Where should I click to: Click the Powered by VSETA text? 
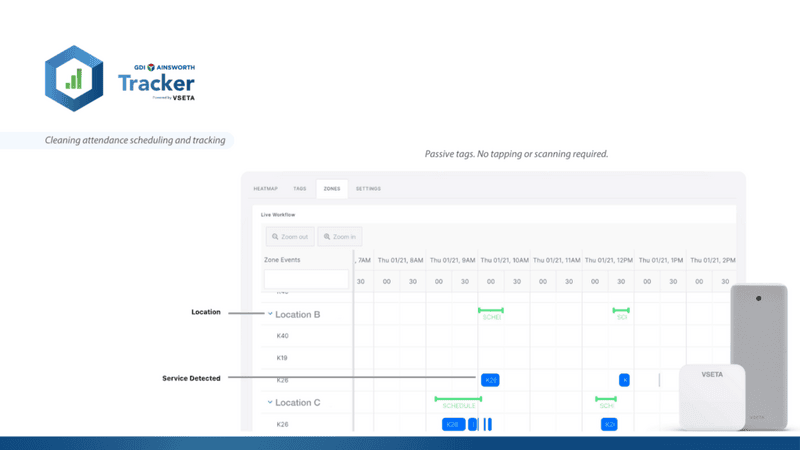(x=173, y=97)
